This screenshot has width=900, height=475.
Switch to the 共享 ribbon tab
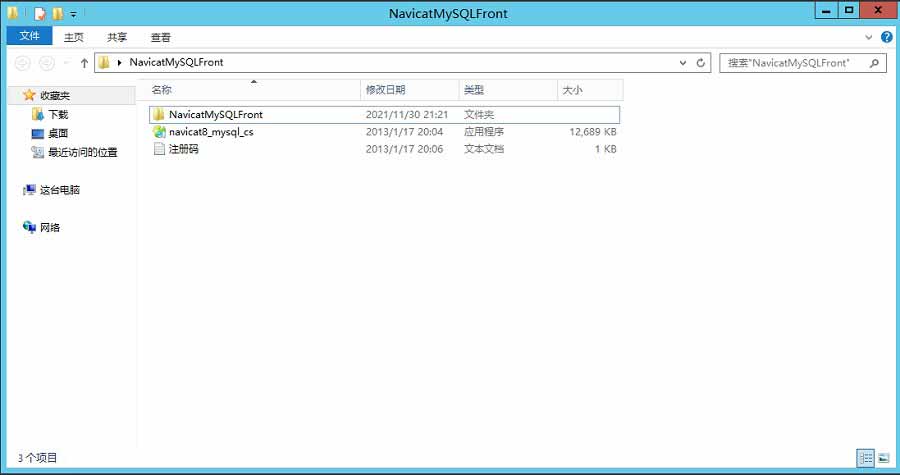(x=117, y=37)
